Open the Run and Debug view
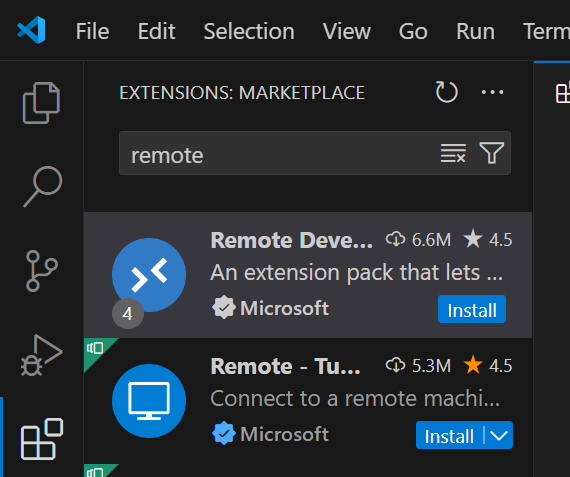This screenshot has width=570, height=477. pyautogui.click(x=41, y=355)
